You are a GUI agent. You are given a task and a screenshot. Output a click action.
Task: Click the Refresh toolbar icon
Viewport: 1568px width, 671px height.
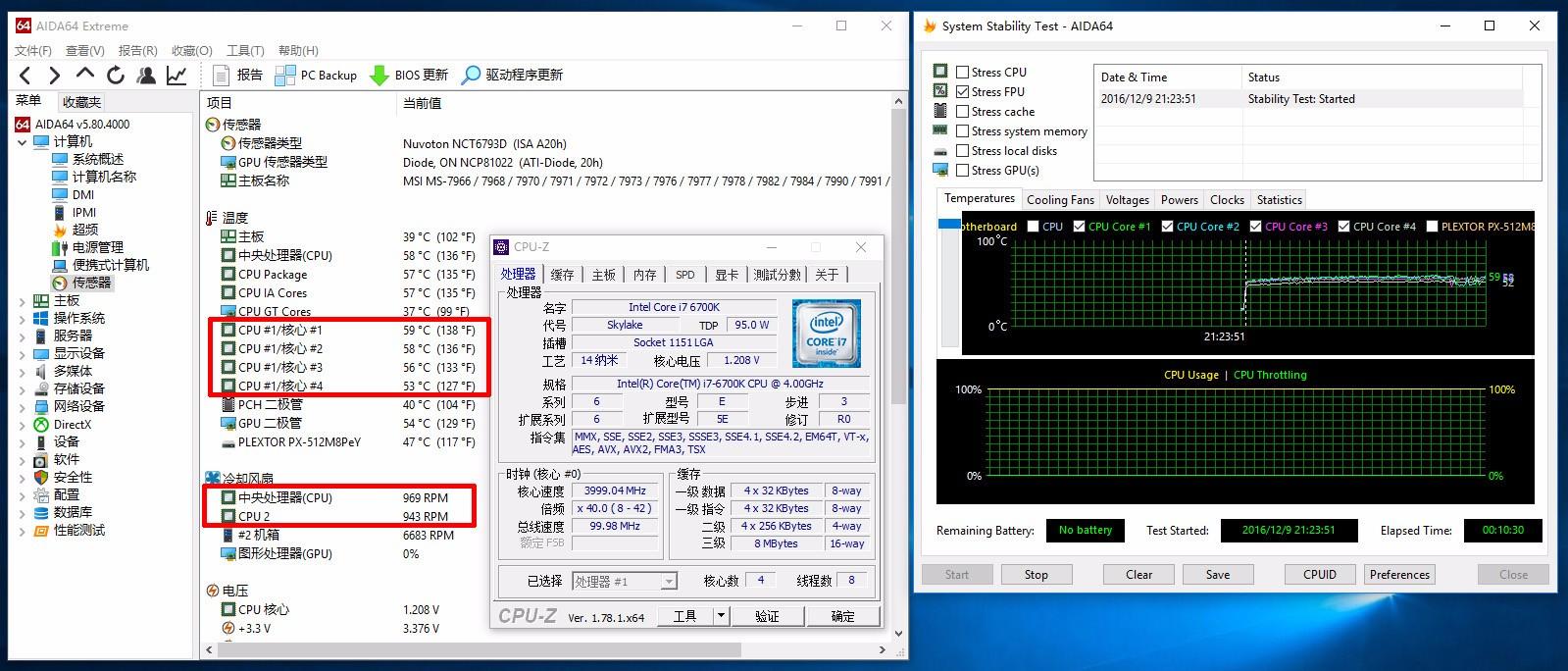[116, 76]
